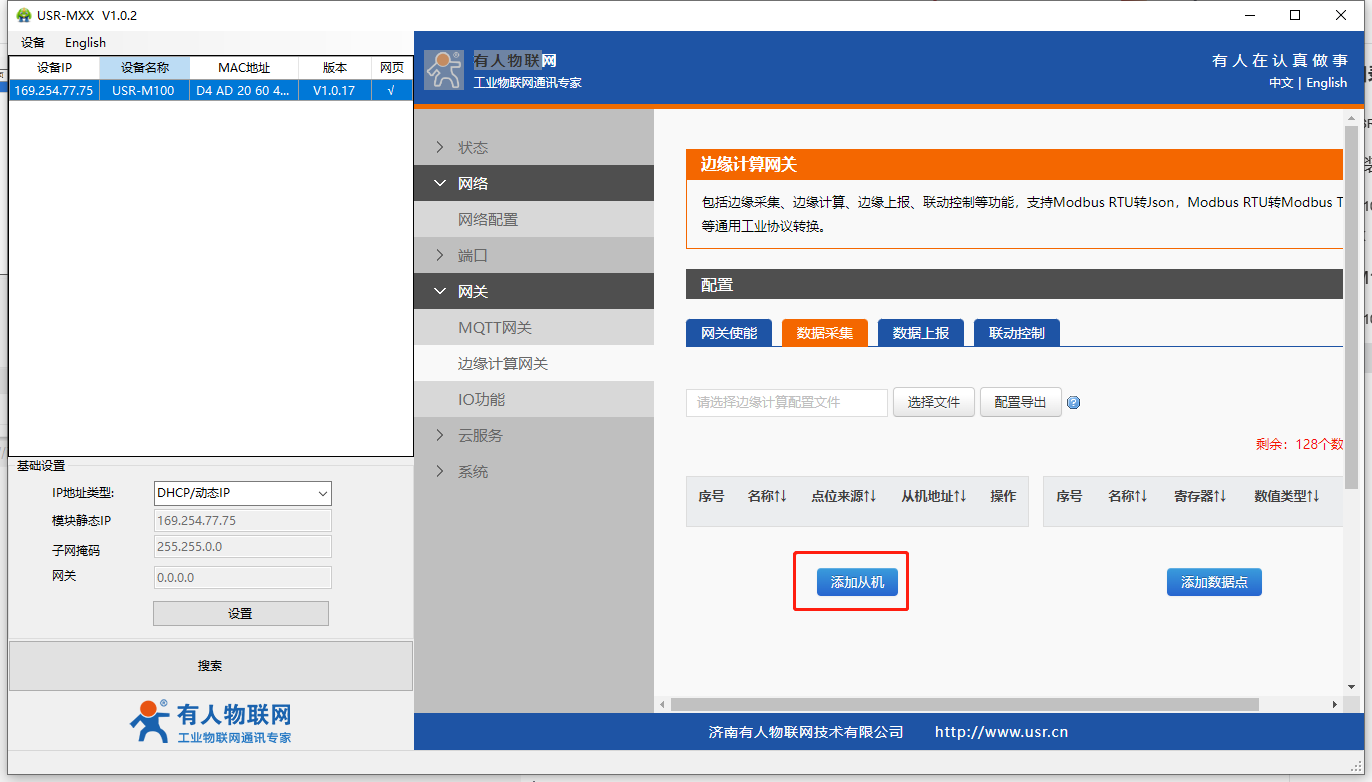Click the USR-MXX app icon in title bar

[24, 15]
